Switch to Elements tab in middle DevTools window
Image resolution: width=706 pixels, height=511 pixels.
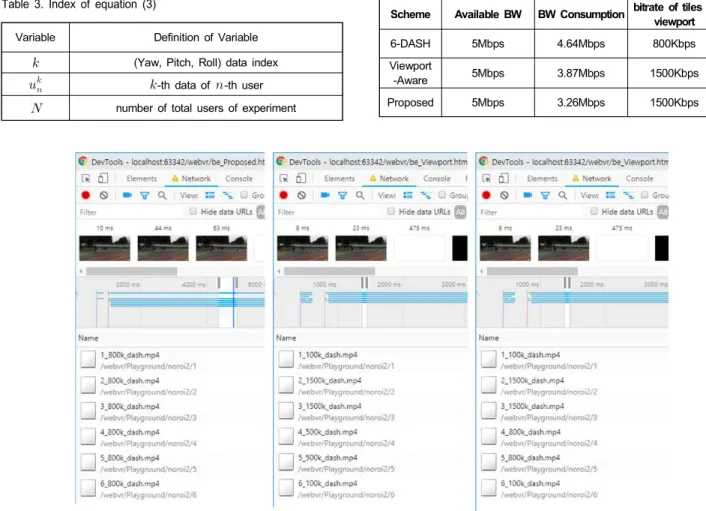click(x=339, y=179)
